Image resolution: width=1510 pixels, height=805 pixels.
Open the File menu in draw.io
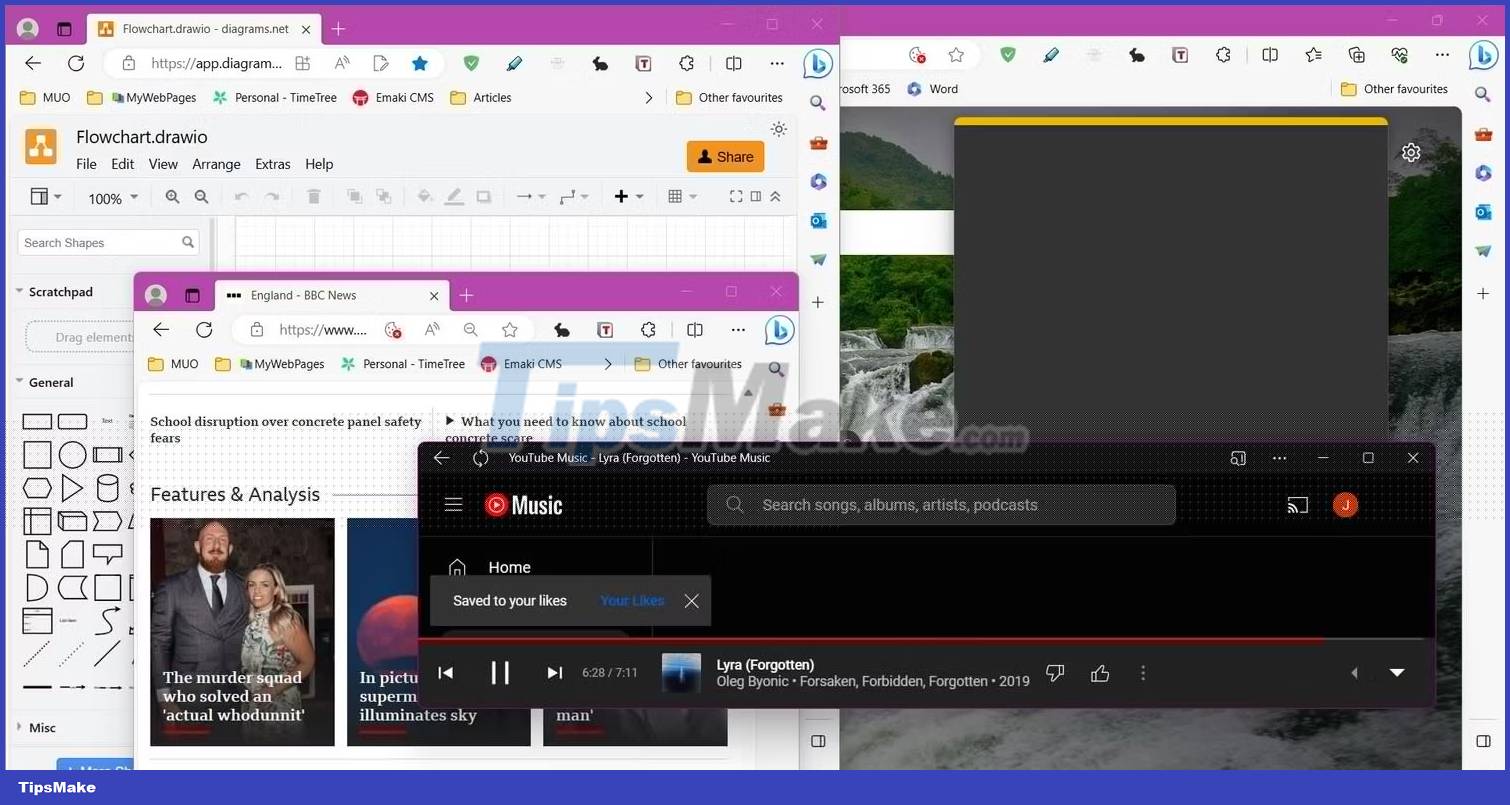click(x=86, y=164)
